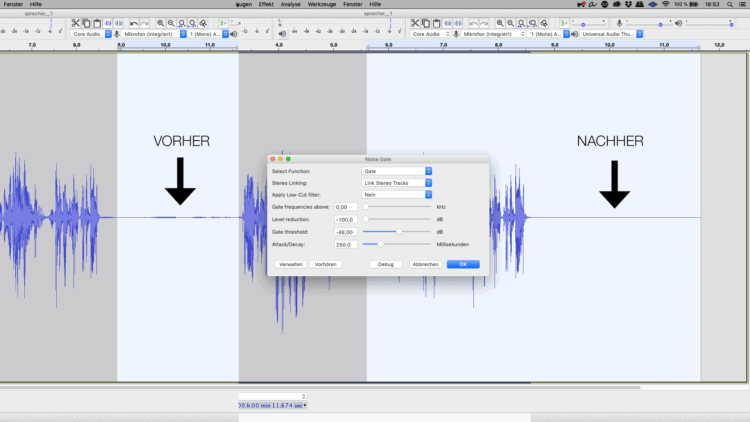The width and height of the screenshot is (750, 422).
Task: Click the Paste clipboard icon in the right toolbar
Action: [x=436, y=23]
